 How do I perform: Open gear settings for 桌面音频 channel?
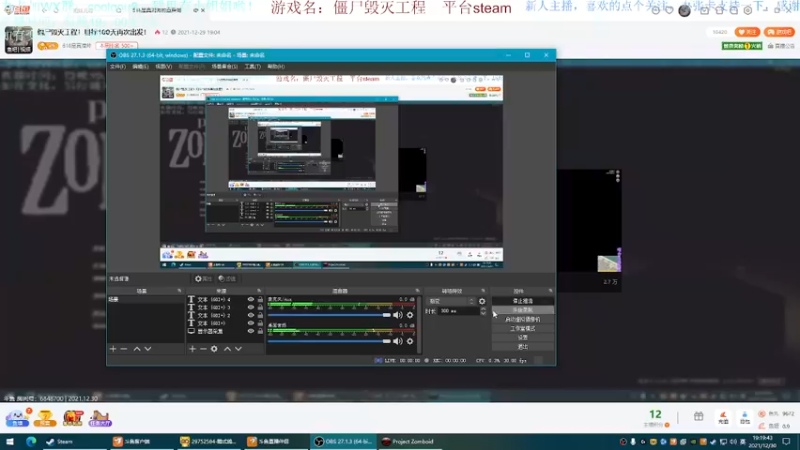(410, 341)
